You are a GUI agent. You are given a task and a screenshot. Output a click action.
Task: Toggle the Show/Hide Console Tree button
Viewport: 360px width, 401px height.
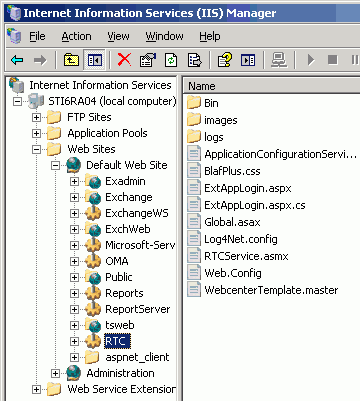(x=94, y=60)
